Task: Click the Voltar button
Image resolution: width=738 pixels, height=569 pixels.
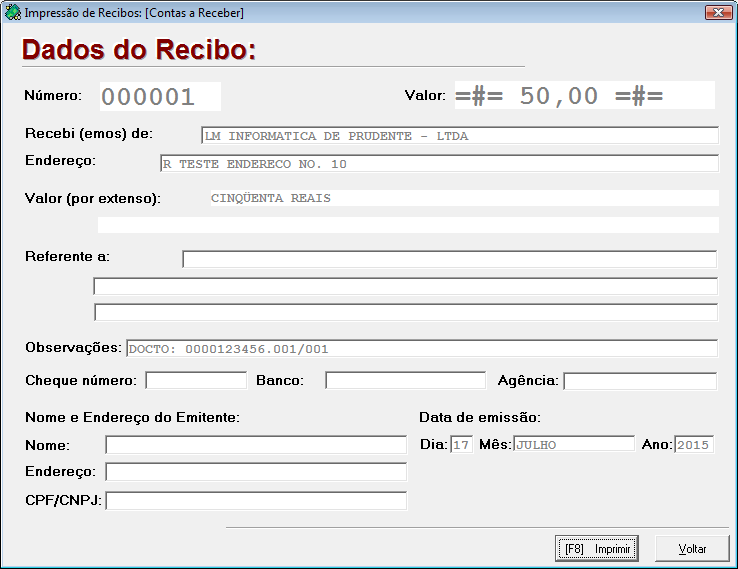Action: click(692, 549)
